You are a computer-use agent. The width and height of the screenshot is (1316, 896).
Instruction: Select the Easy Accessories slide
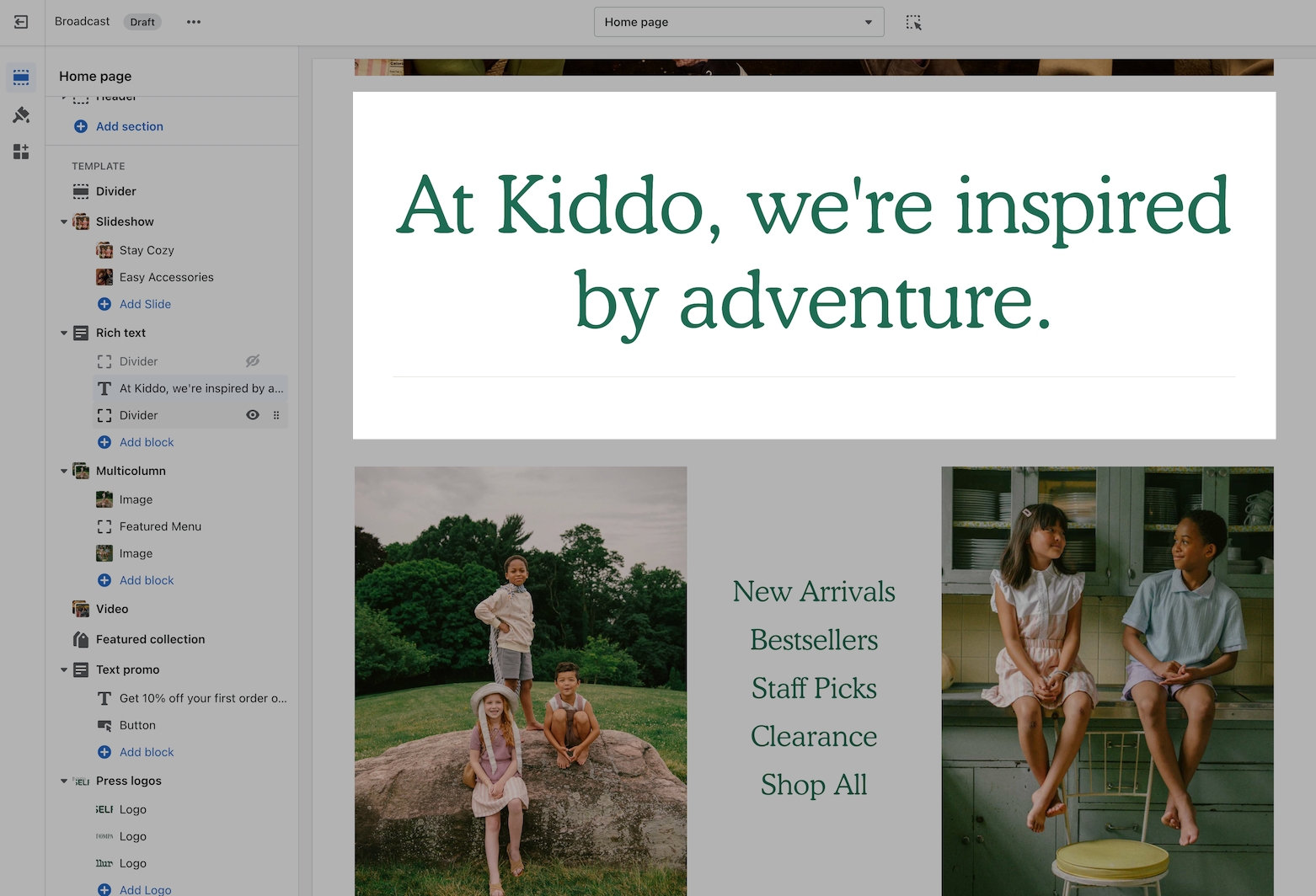pos(166,277)
